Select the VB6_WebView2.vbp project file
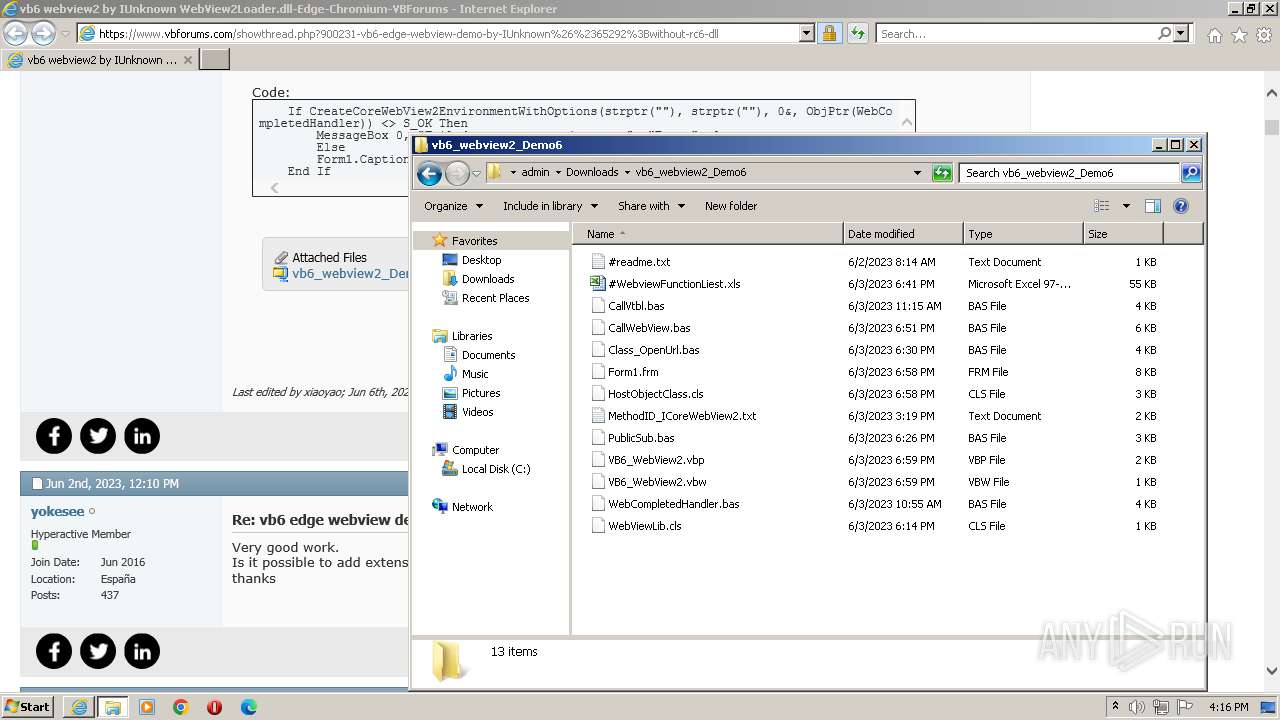This screenshot has width=1280, height=720. tap(656, 460)
